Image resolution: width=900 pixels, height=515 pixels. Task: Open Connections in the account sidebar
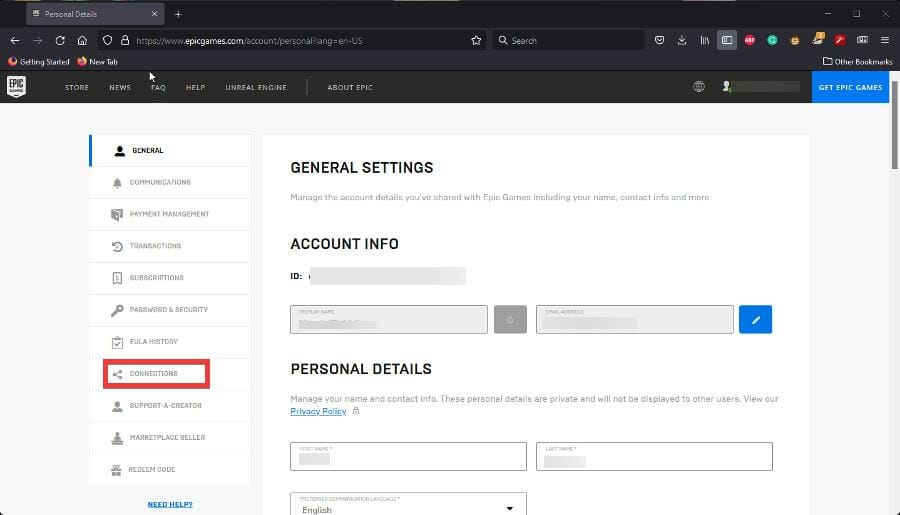coord(154,374)
